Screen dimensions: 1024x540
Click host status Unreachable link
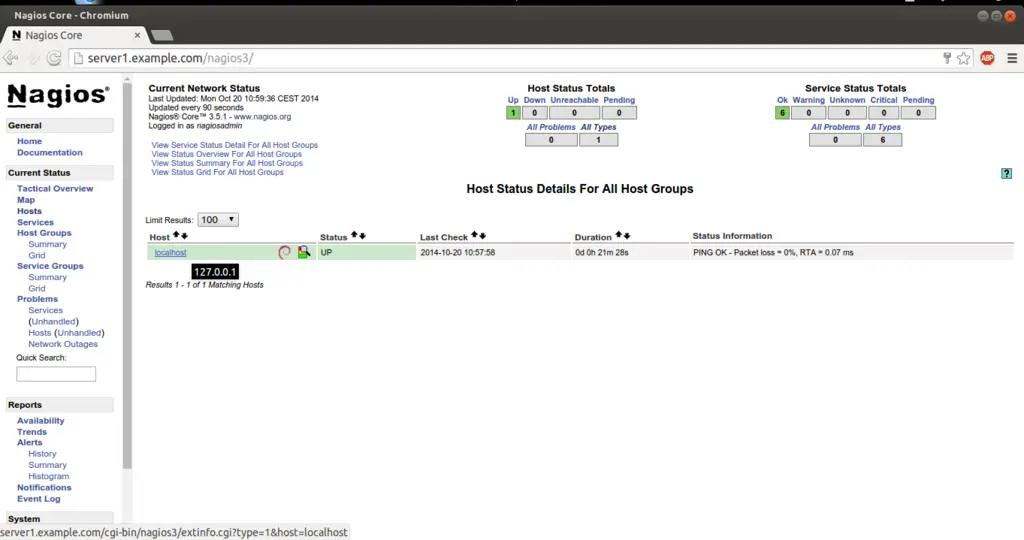pyautogui.click(x=574, y=100)
